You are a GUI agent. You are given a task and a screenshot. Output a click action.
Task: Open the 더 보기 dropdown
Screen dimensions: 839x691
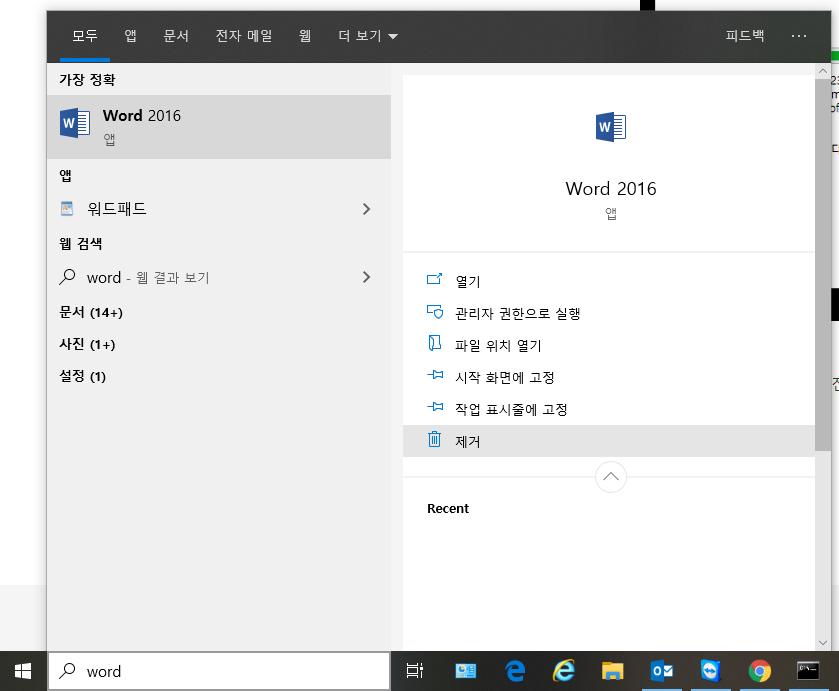click(x=368, y=36)
